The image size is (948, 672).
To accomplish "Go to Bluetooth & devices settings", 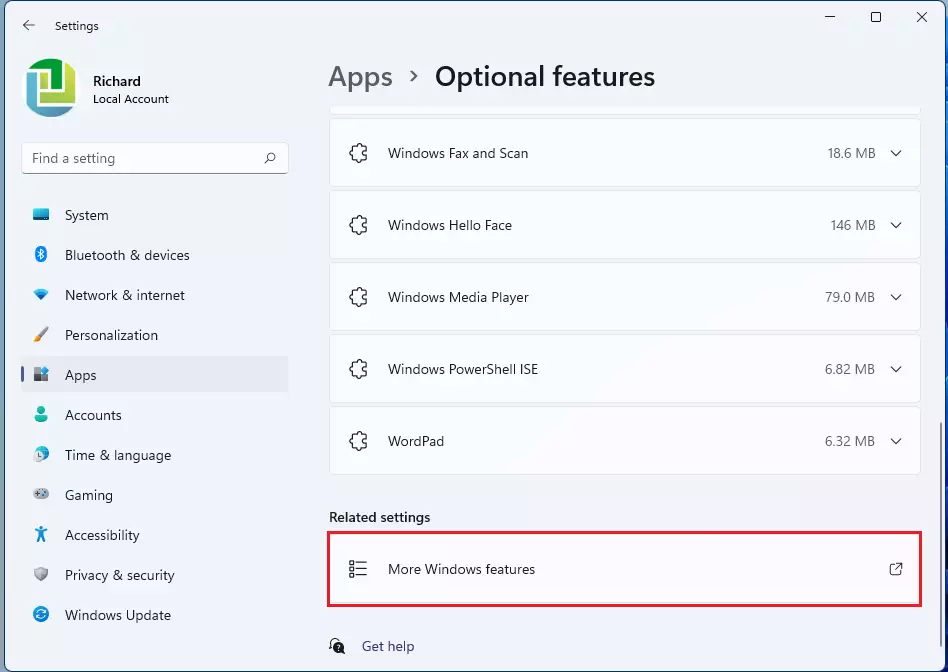I will coord(155,255).
